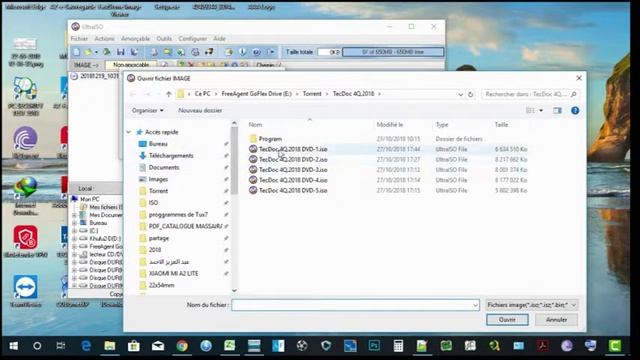Click Nouveau dossier button
The width and height of the screenshot is (640, 360).
(x=200, y=111)
